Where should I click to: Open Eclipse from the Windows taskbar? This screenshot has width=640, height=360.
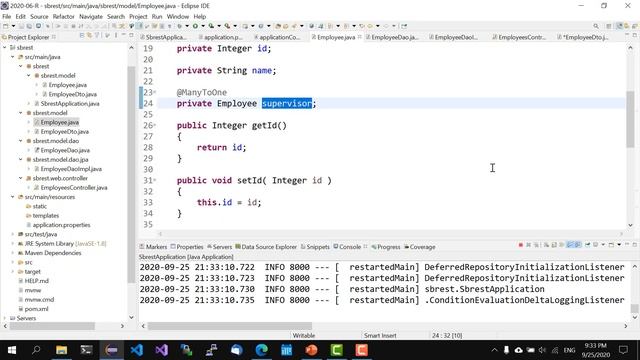tap(111, 350)
